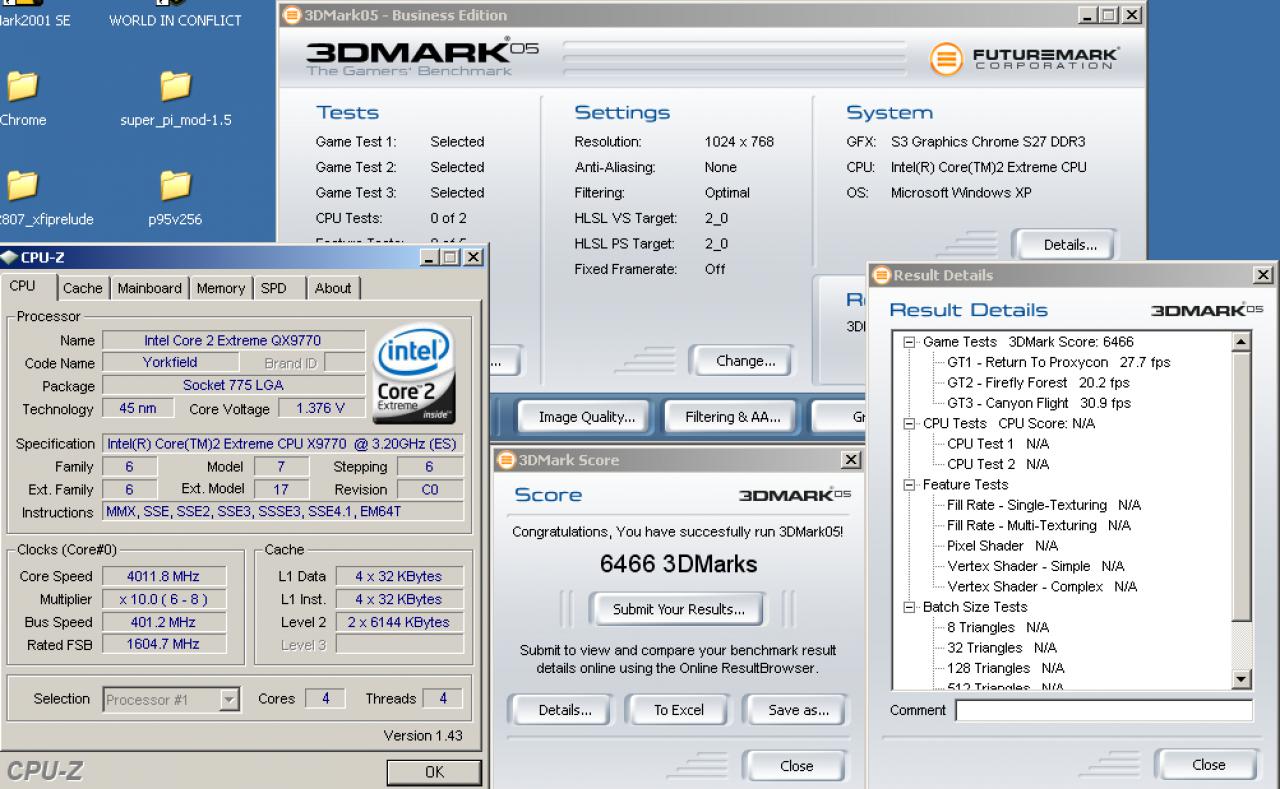Click the 3DMark05 main window title icon
1280x789 pixels.
point(291,15)
